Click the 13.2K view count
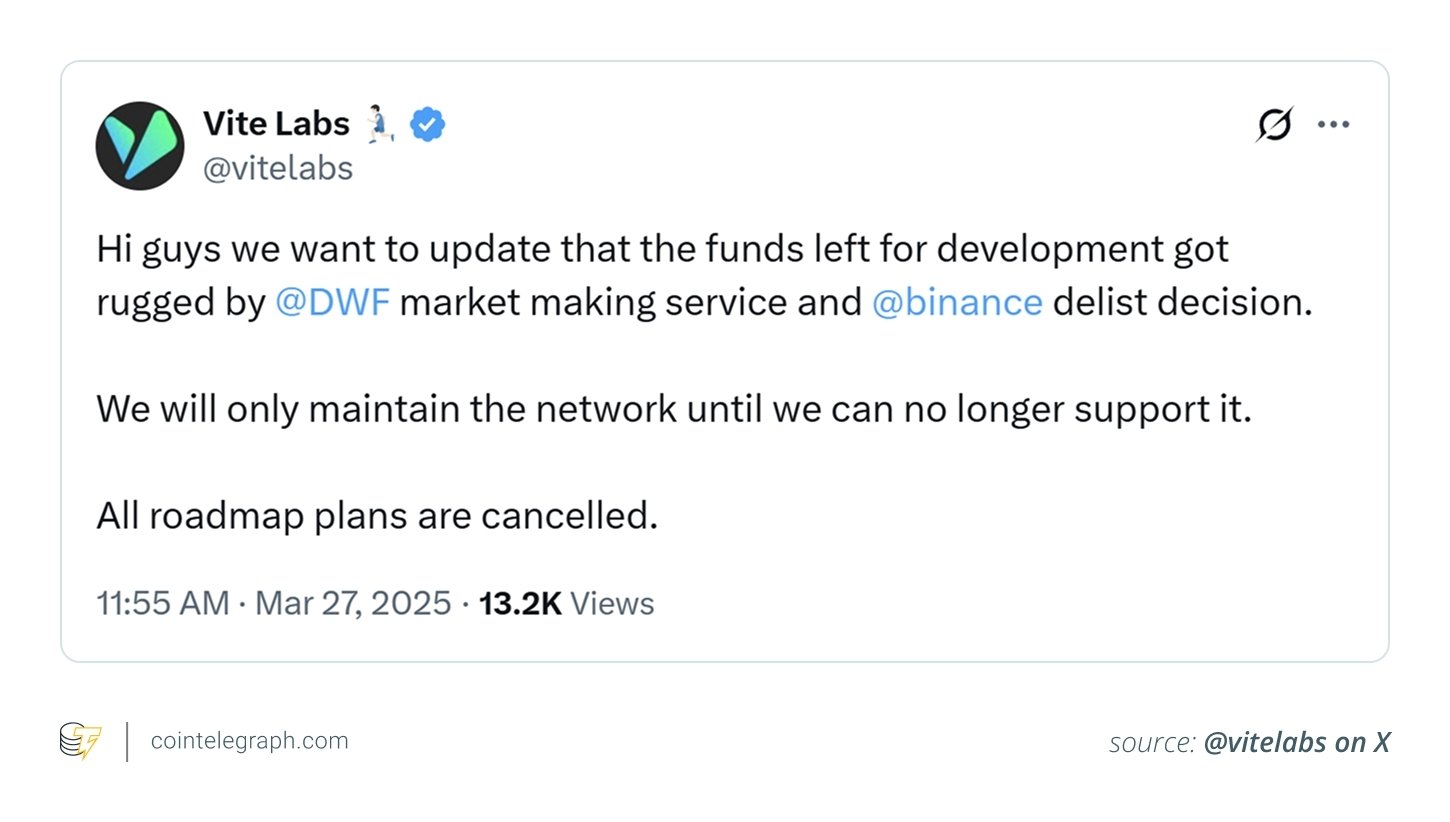Screen dimensions: 1450x822 click(520, 604)
